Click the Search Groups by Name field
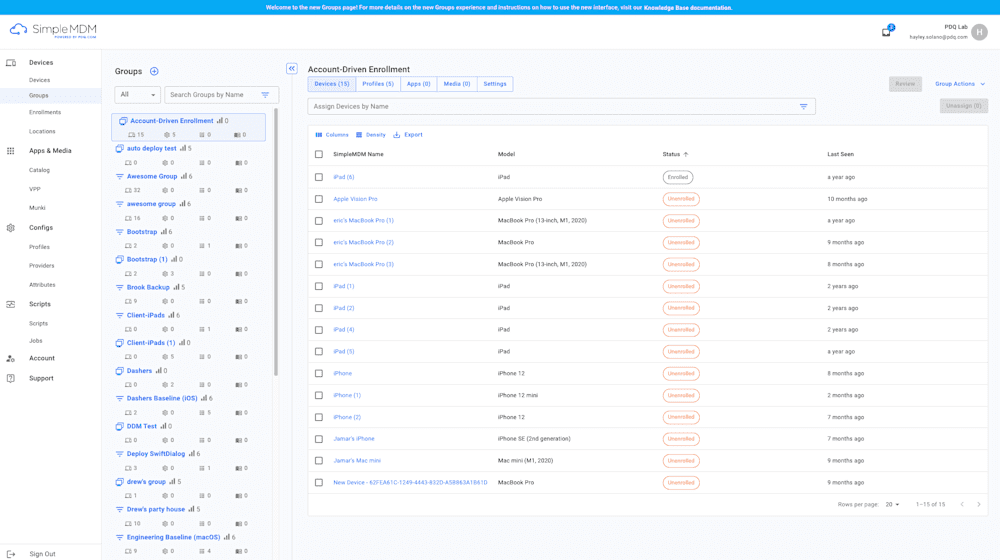 pyautogui.click(x=221, y=95)
